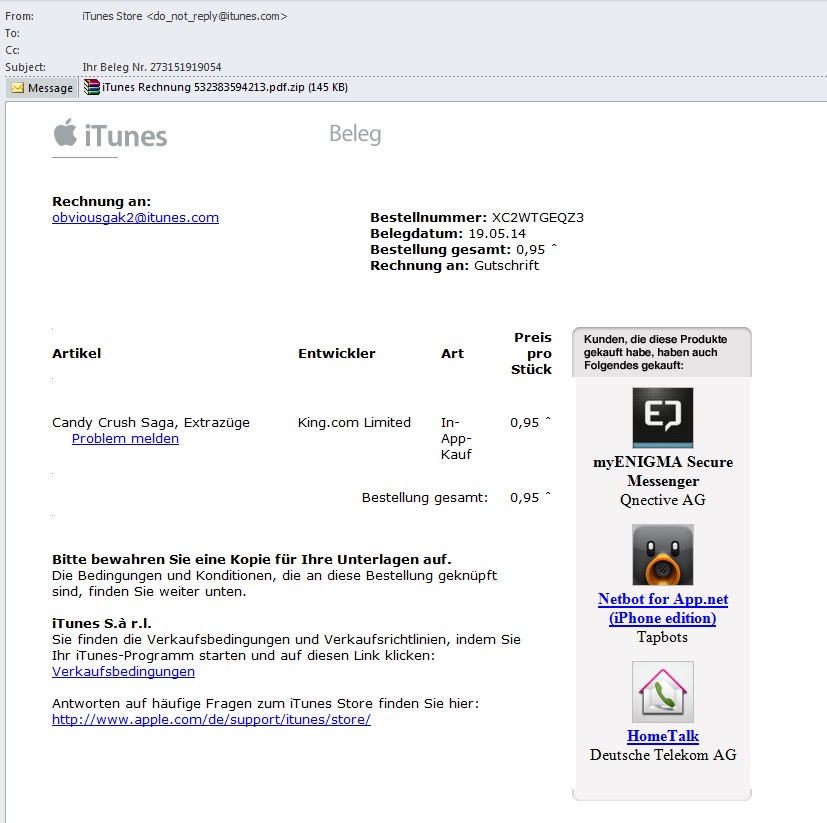Click the Rechnung an: Gutschrift text

[x=454, y=265]
